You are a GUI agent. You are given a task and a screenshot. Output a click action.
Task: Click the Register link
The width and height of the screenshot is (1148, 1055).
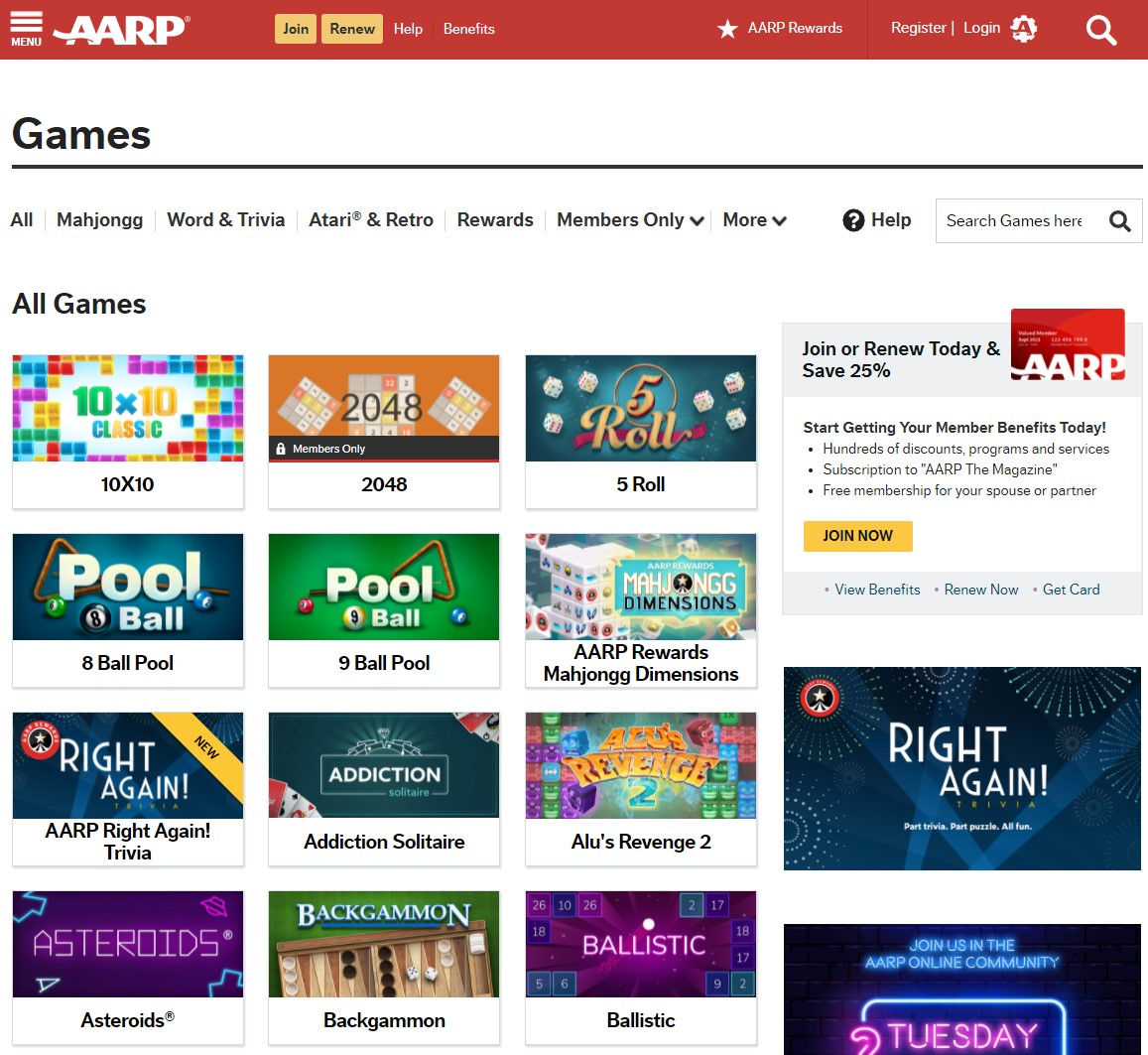pos(918,28)
